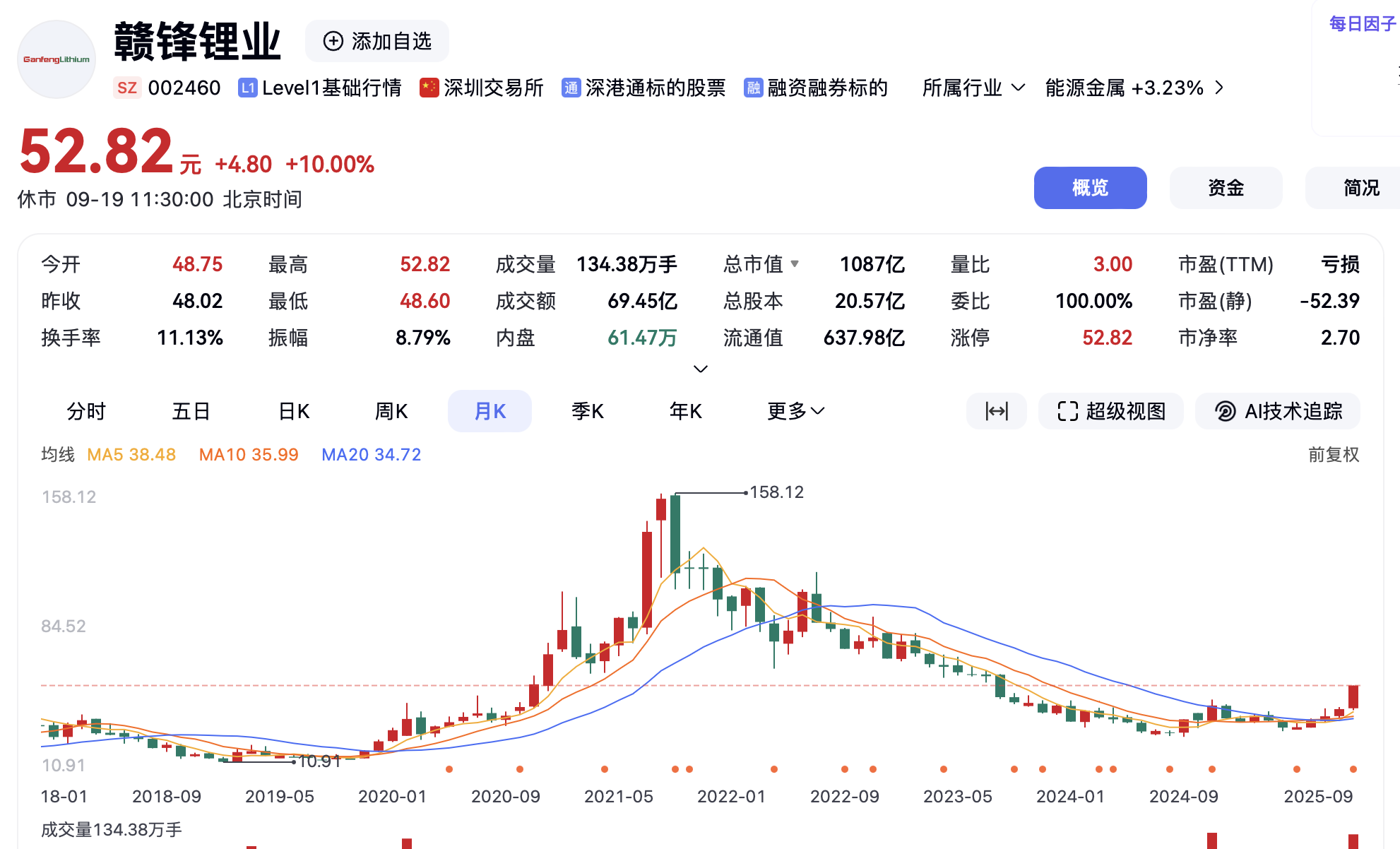Switch to the 日K chart tab
1400x849 pixels.
pyautogui.click(x=294, y=411)
